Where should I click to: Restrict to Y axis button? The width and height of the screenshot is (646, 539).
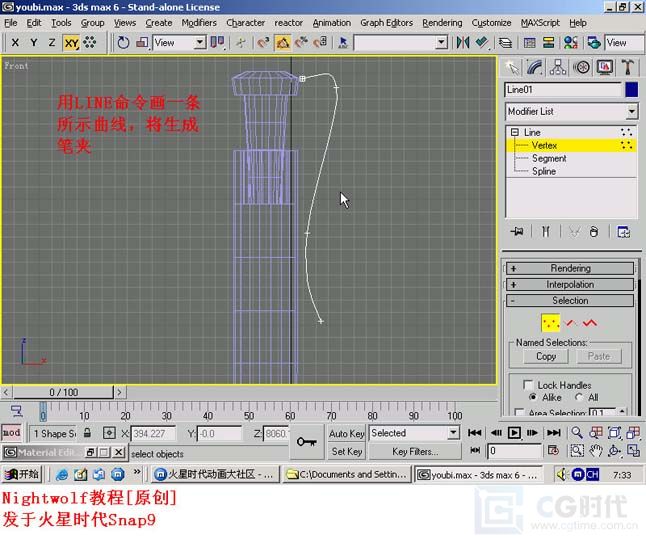pos(34,42)
